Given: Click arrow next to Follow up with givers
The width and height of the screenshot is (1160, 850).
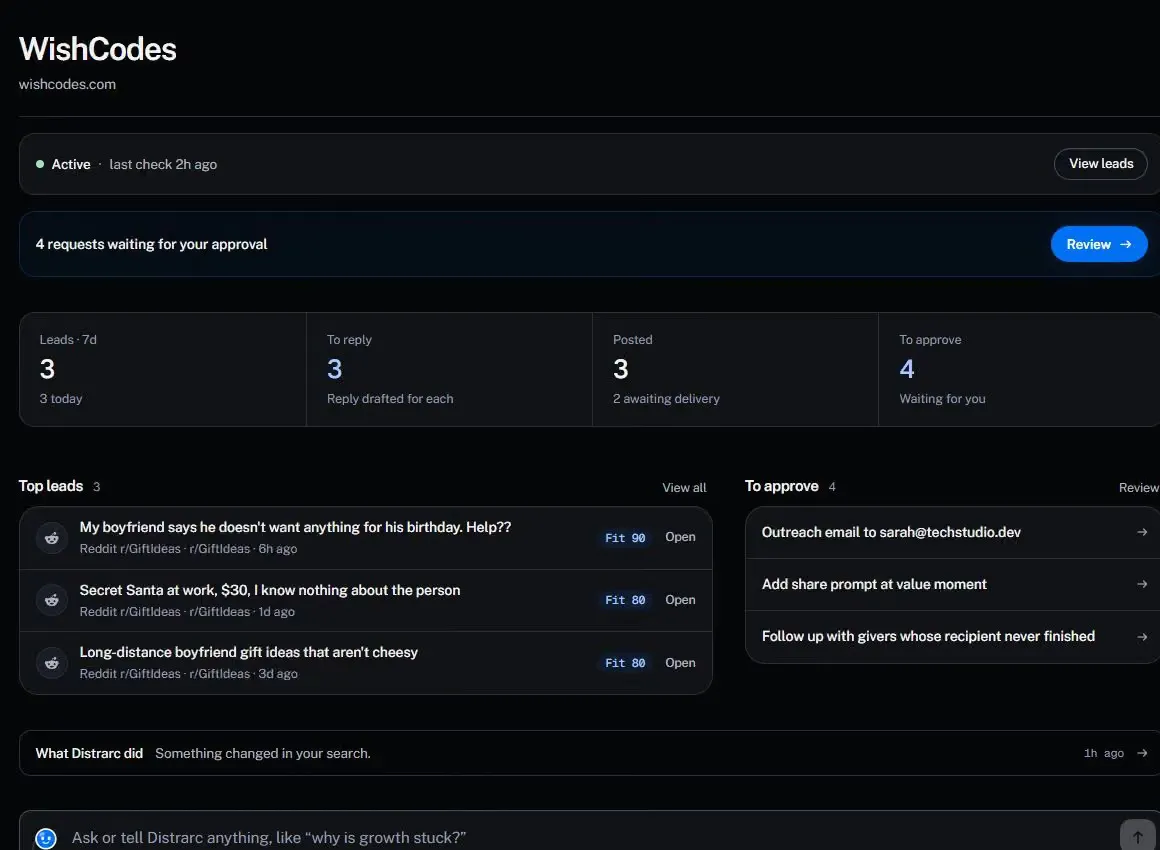Looking at the screenshot, I should 1142,637.
